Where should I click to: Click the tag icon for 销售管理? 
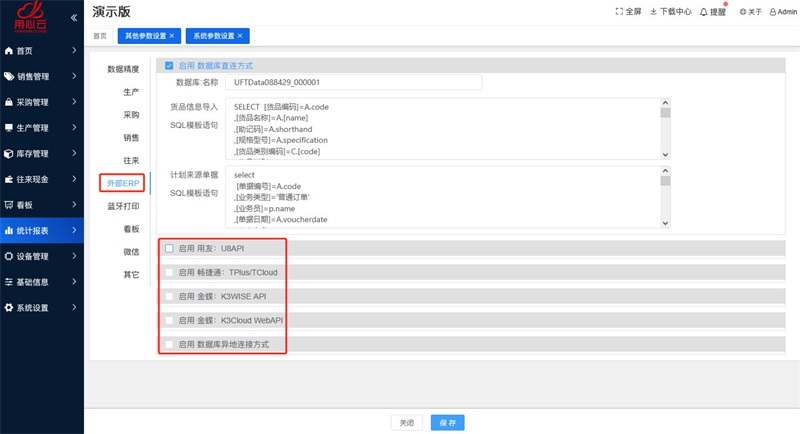9,76
